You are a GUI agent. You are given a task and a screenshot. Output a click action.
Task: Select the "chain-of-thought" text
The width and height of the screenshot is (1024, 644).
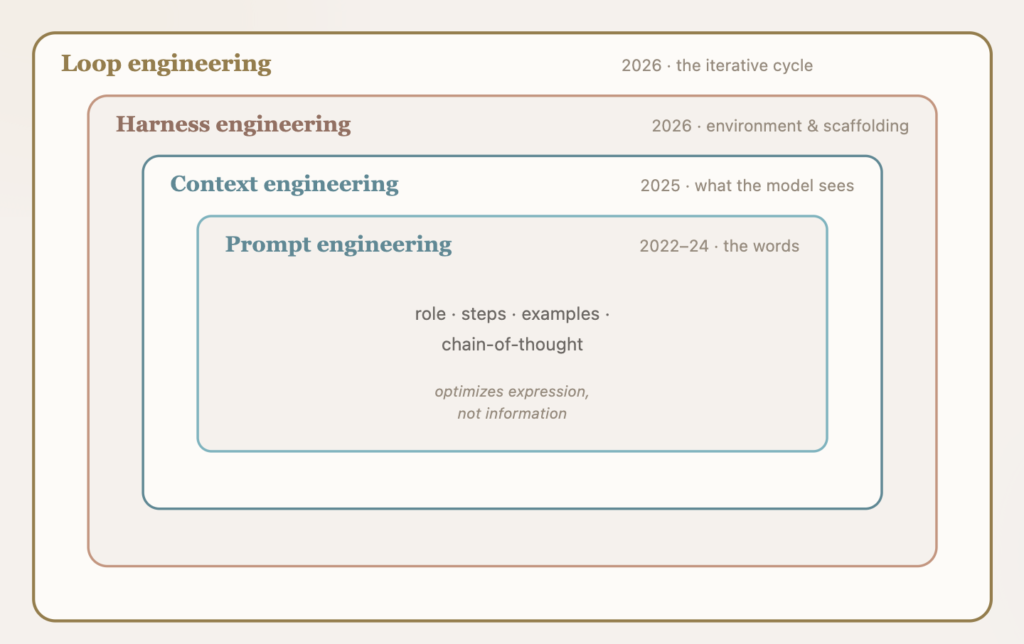tap(512, 344)
